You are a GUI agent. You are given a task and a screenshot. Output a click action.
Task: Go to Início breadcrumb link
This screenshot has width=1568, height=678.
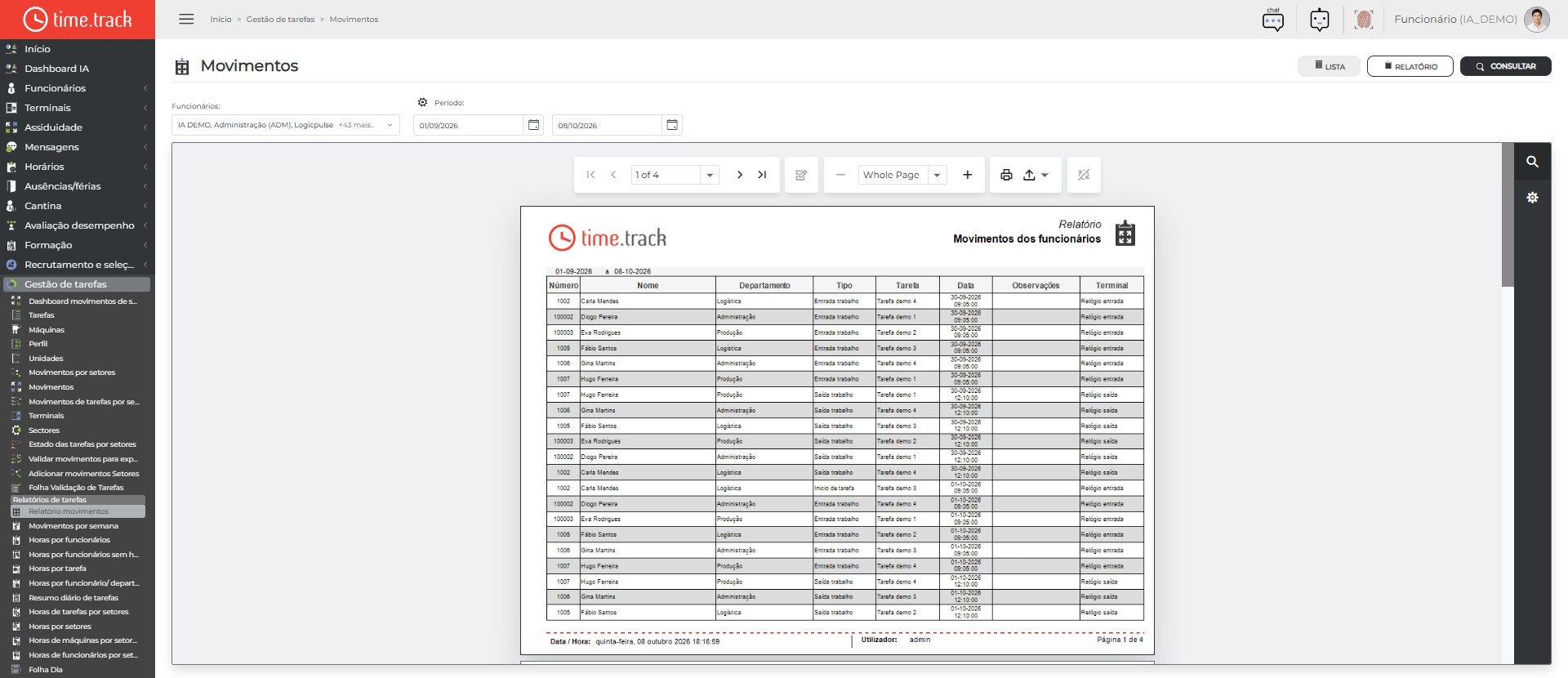(220, 20)
